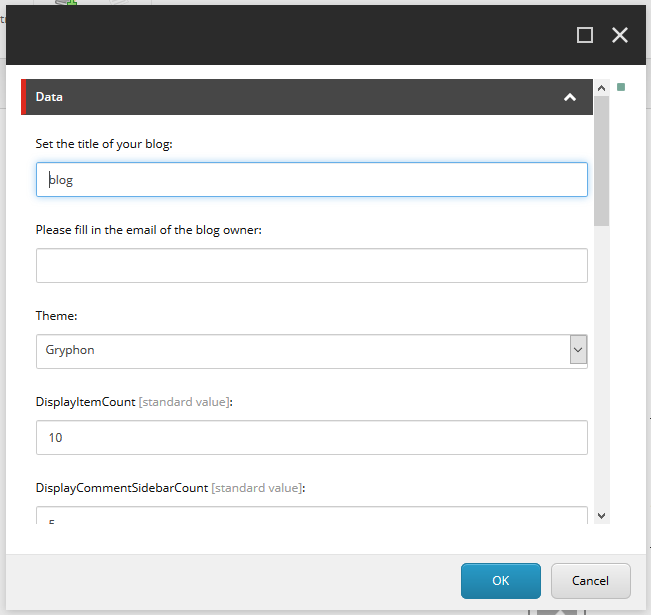Click the DisplayCommentSidebarCount input field
The width and height of the screenshot is (651, 615).
[311, 515]
